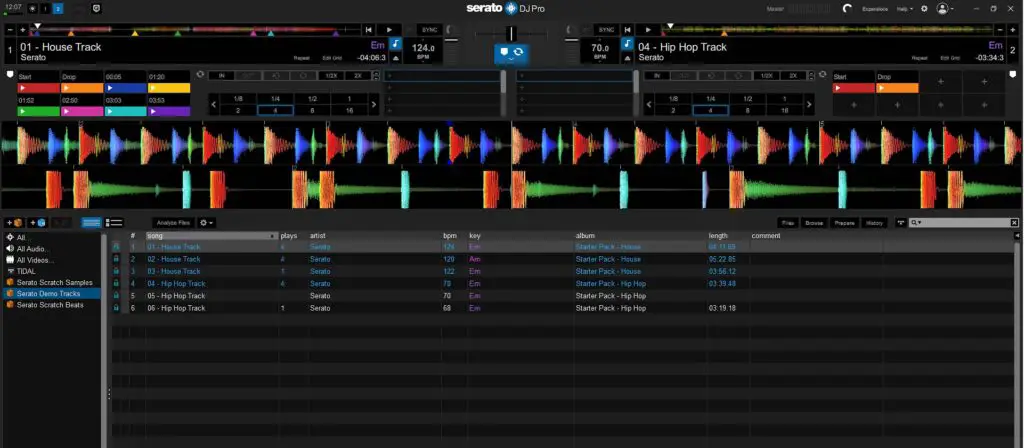Image resolution: width=1024 pixels, height=448 pixels.
Task: Click Analyze Files button
Action: pyautogui.click(x=173, y=223)
